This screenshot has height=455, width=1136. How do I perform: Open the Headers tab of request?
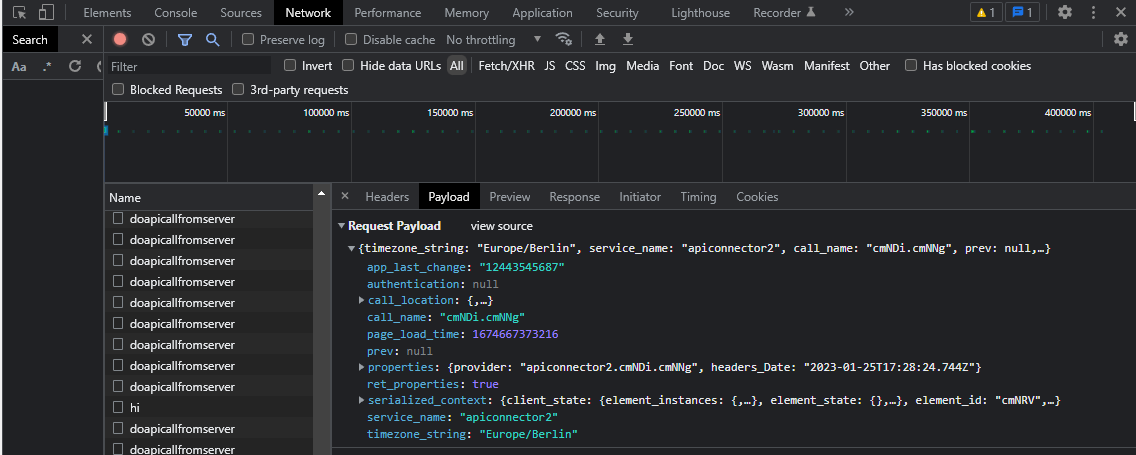point(387,196)
